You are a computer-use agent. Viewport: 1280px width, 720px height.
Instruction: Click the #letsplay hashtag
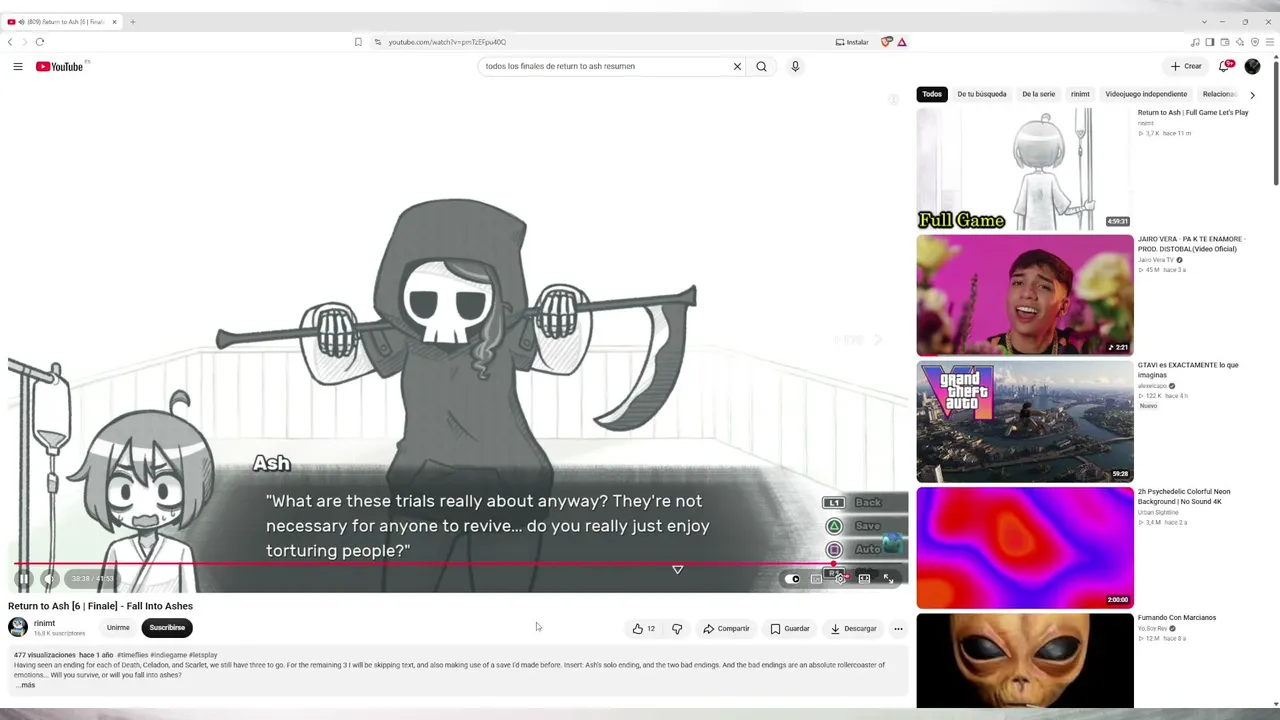point(203,655)
